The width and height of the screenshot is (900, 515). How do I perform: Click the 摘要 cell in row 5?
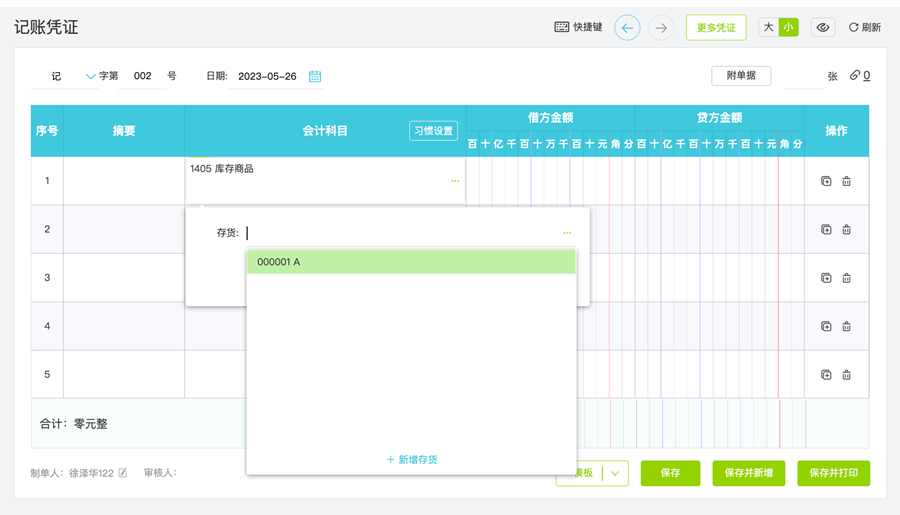(123, 374)
